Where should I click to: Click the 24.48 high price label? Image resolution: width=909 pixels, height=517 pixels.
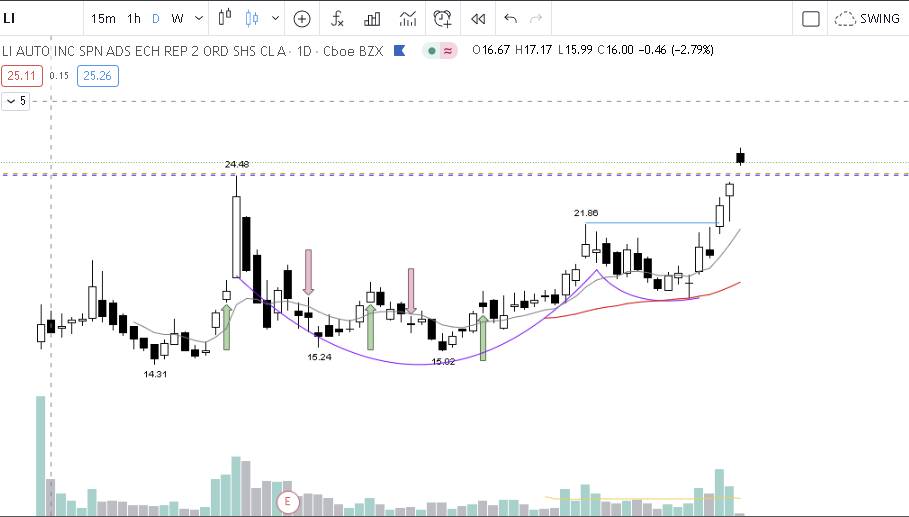[x=237, y=165]
